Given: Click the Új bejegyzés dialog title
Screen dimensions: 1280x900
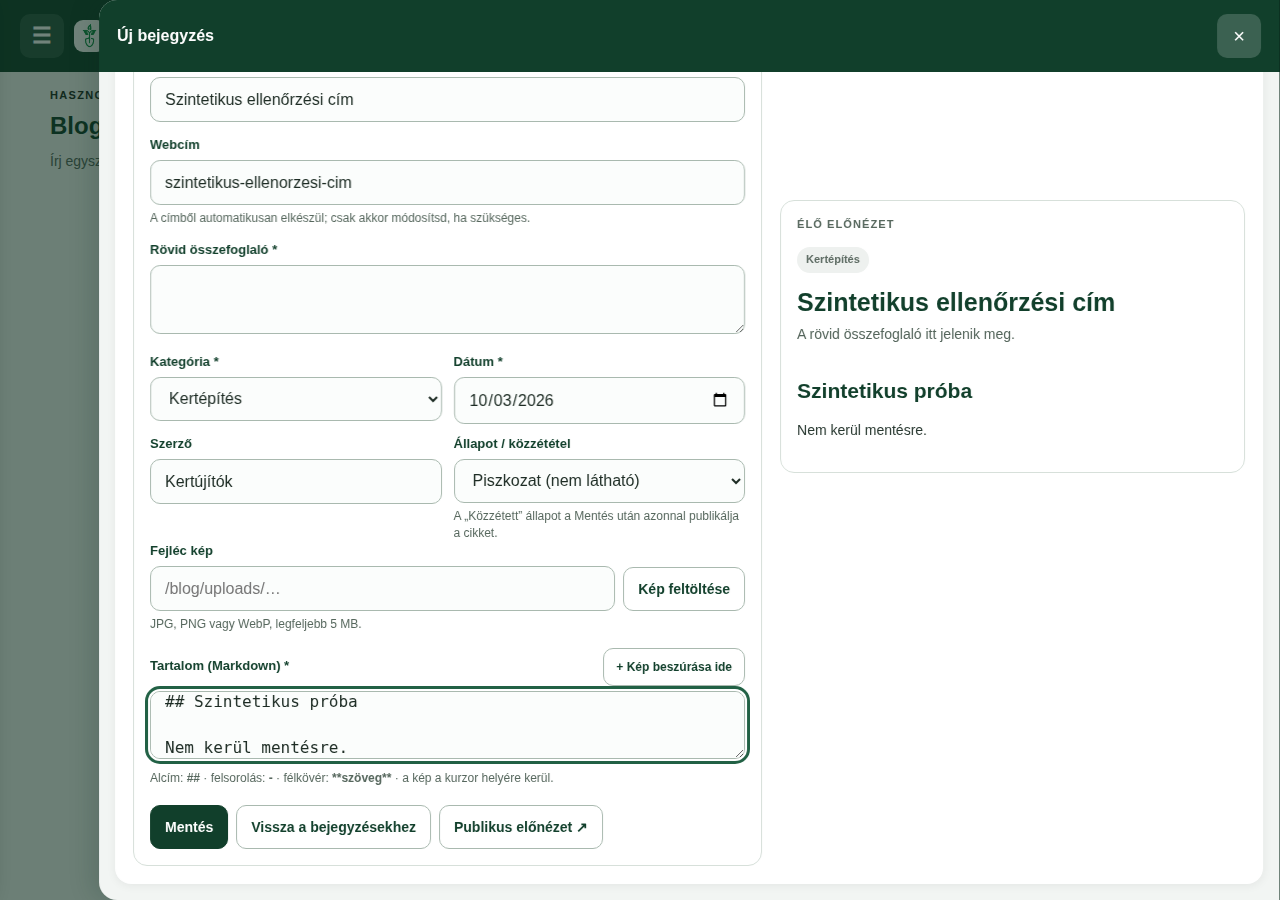Looking at the screenshot, I should [165, 36].
